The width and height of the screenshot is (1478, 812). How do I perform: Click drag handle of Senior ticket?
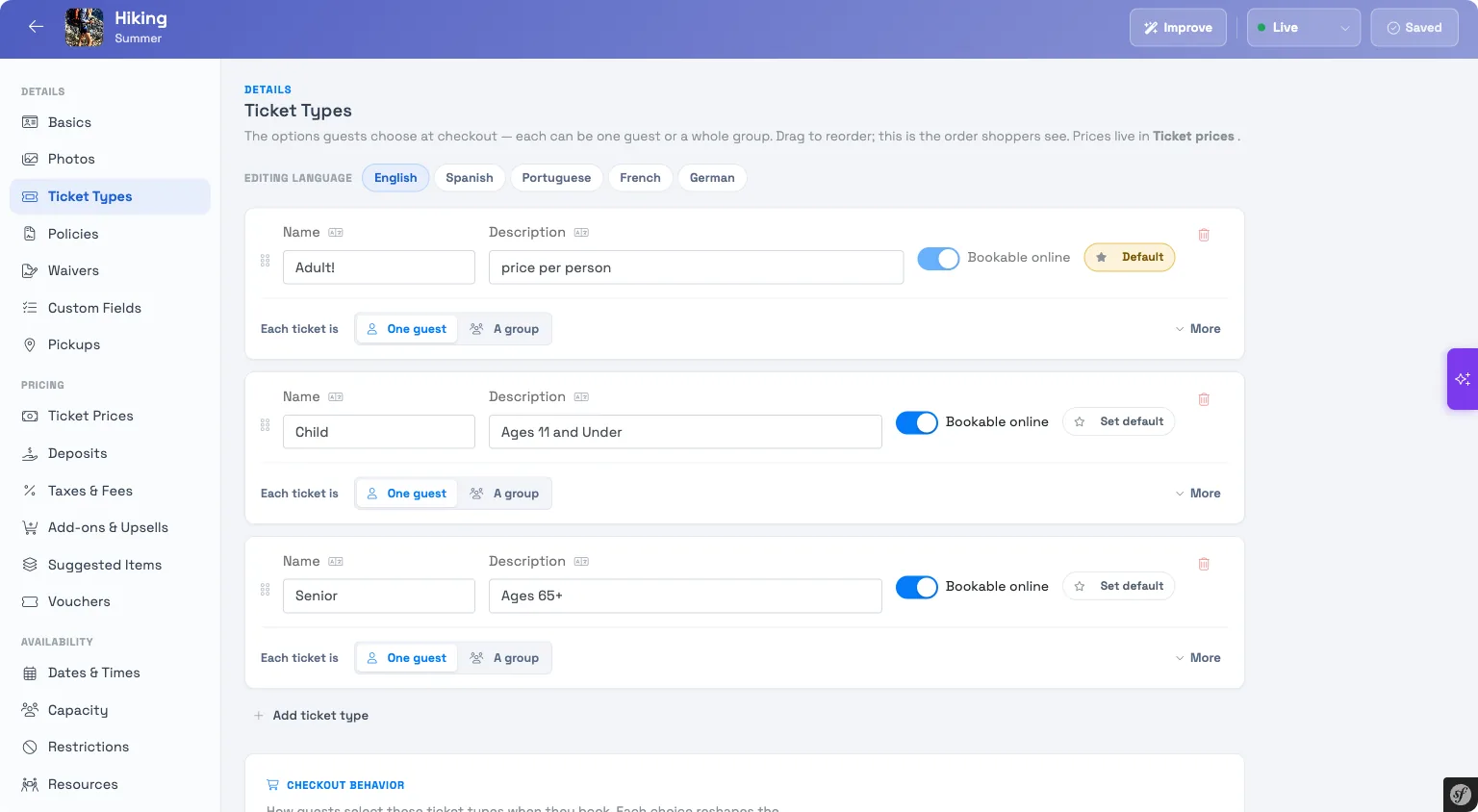tap(265, 590)
